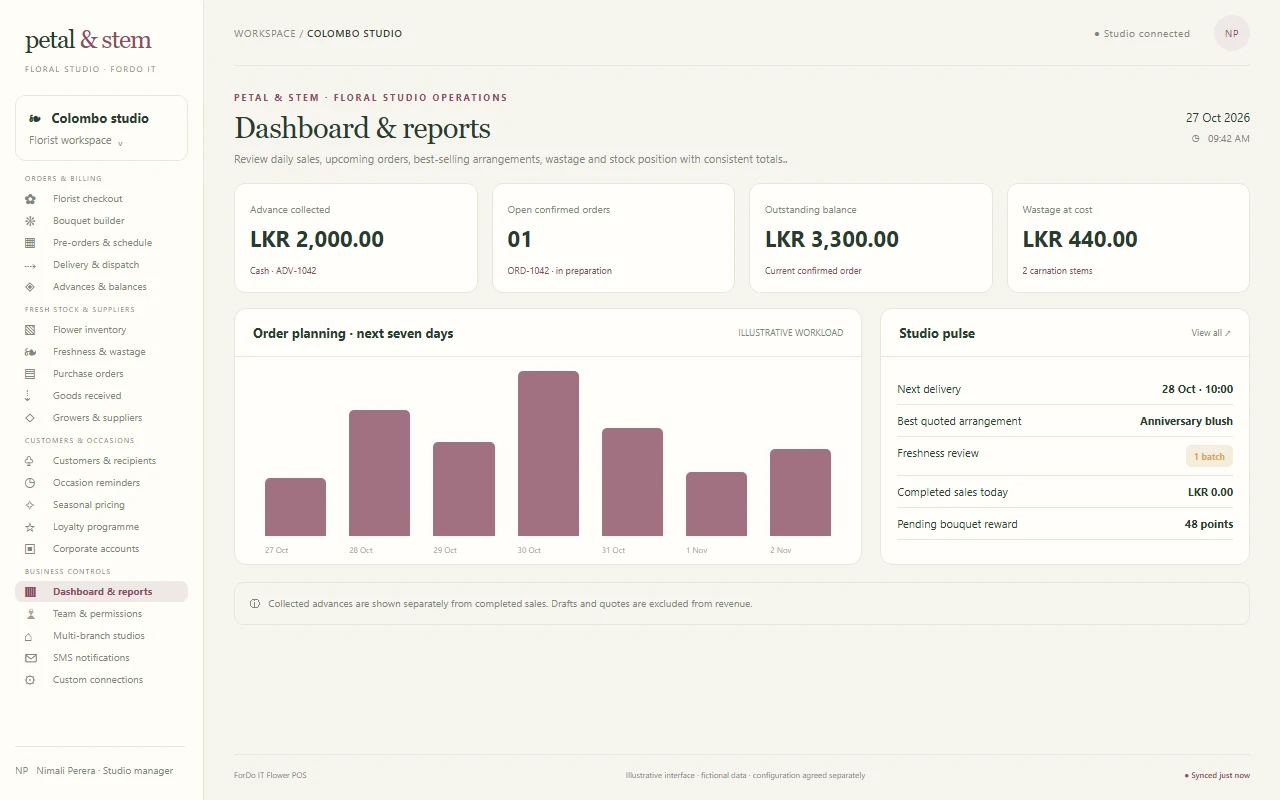Click the Synced just now status
1280x800 pixels.
coord(1217,776)
